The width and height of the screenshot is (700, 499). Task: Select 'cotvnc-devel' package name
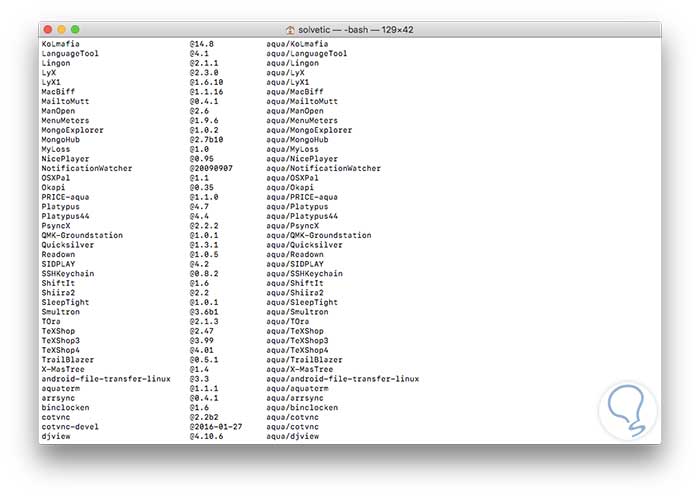70,427
